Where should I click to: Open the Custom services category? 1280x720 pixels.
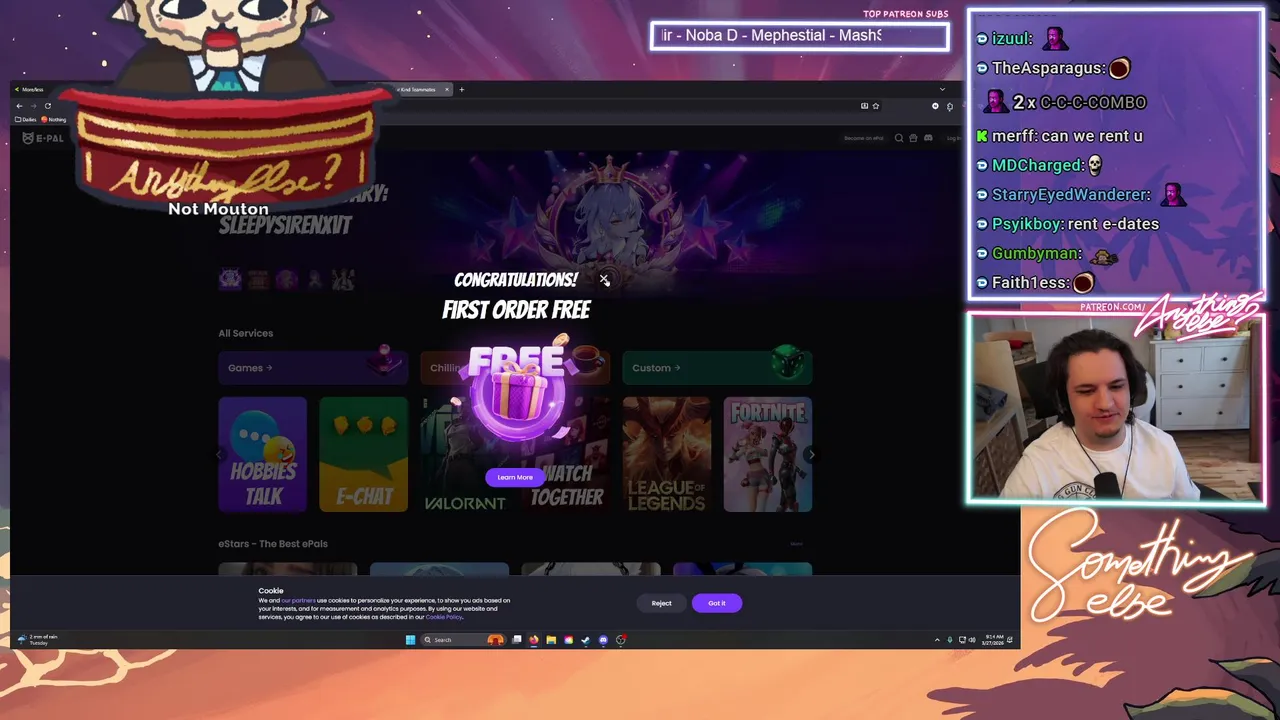[x=717, y=368]
